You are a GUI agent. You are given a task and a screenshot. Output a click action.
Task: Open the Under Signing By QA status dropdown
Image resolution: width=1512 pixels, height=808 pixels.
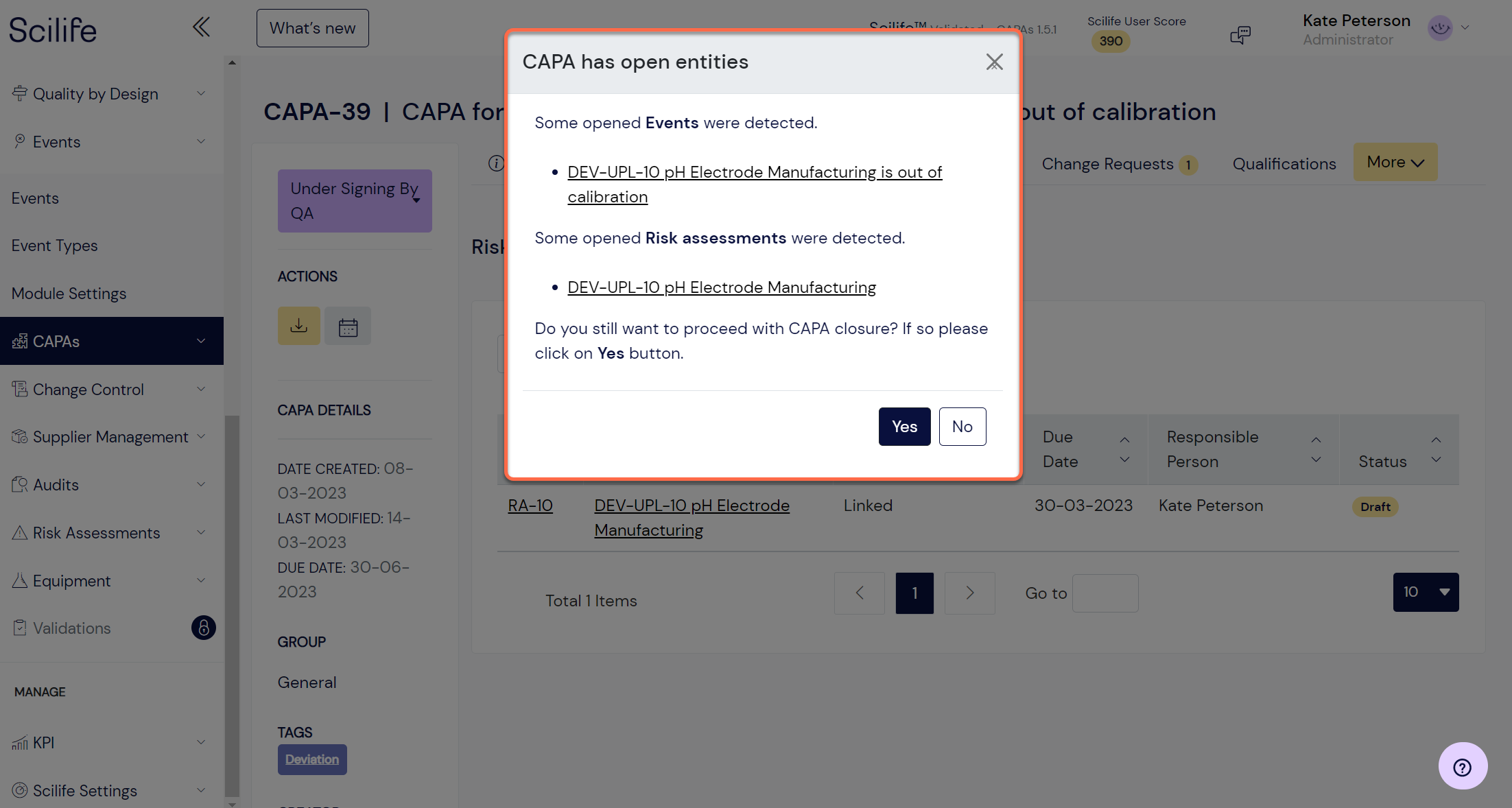pos(355,201)
